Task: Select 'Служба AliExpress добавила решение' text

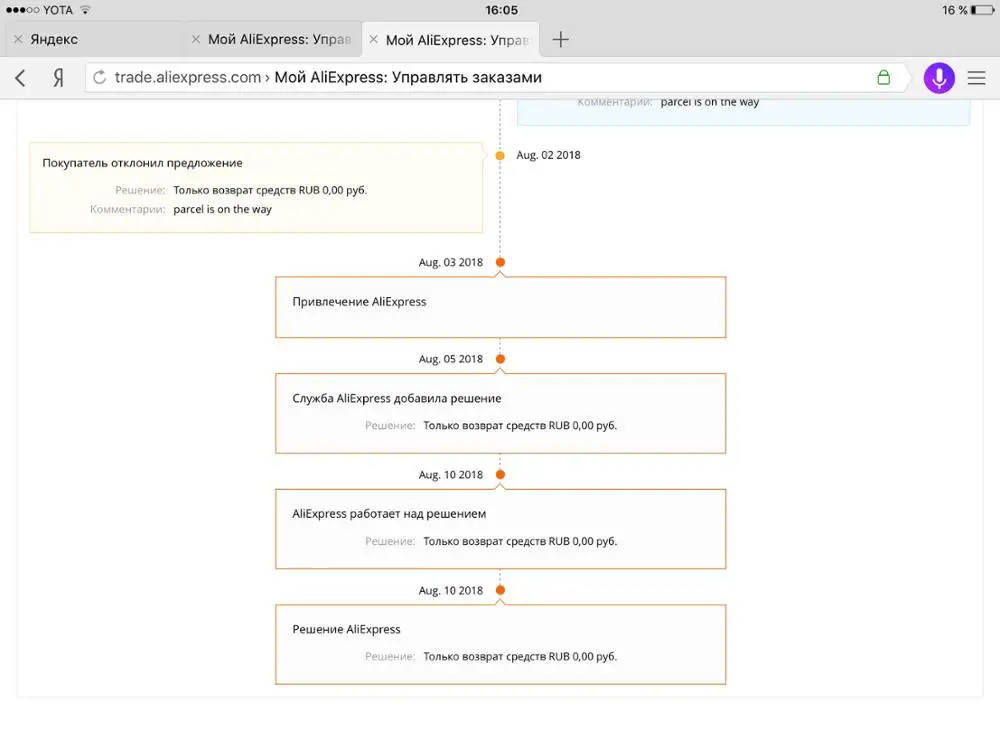Action: (x=397, y=399)
